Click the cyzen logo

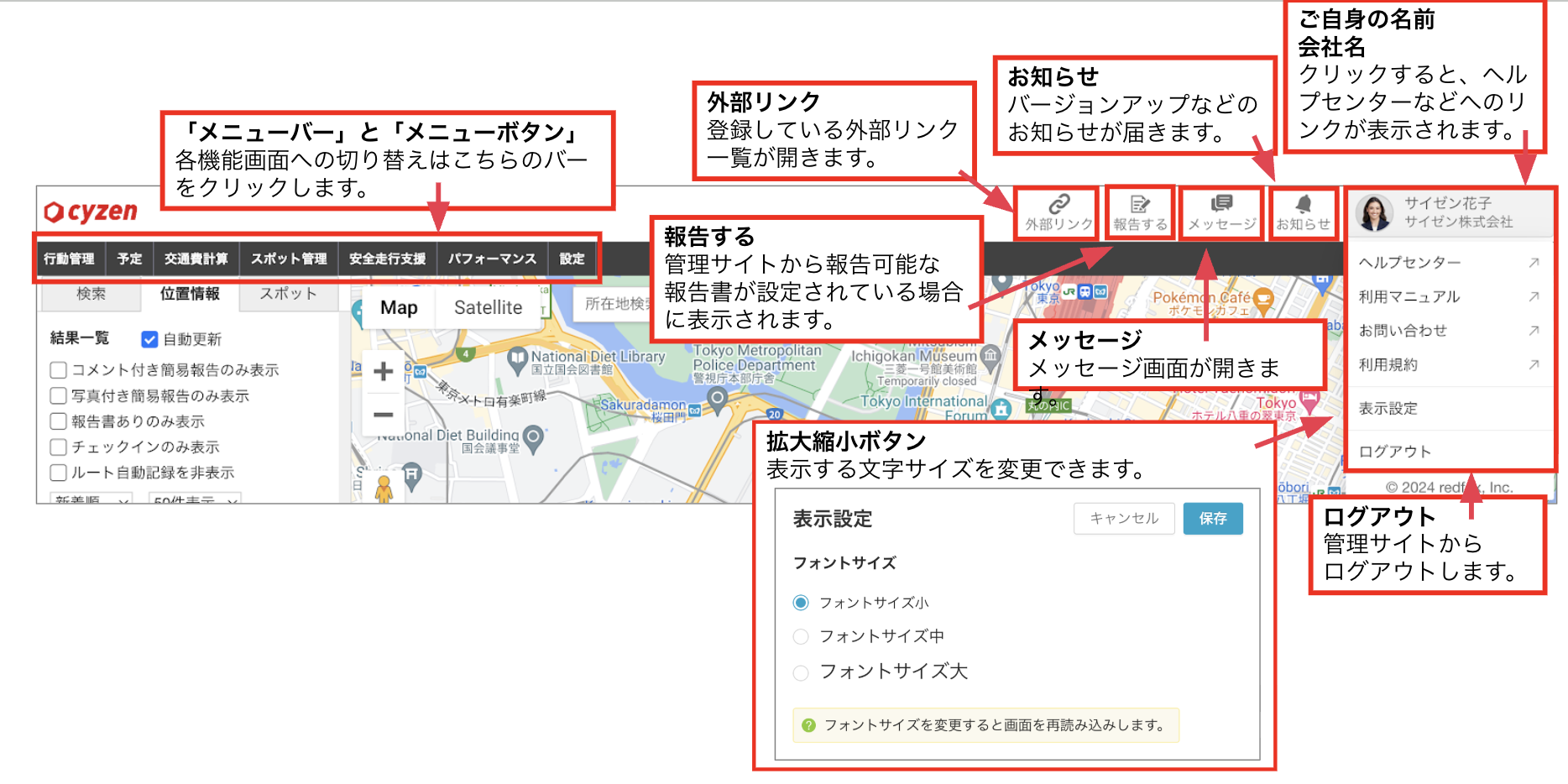(91, 212)
